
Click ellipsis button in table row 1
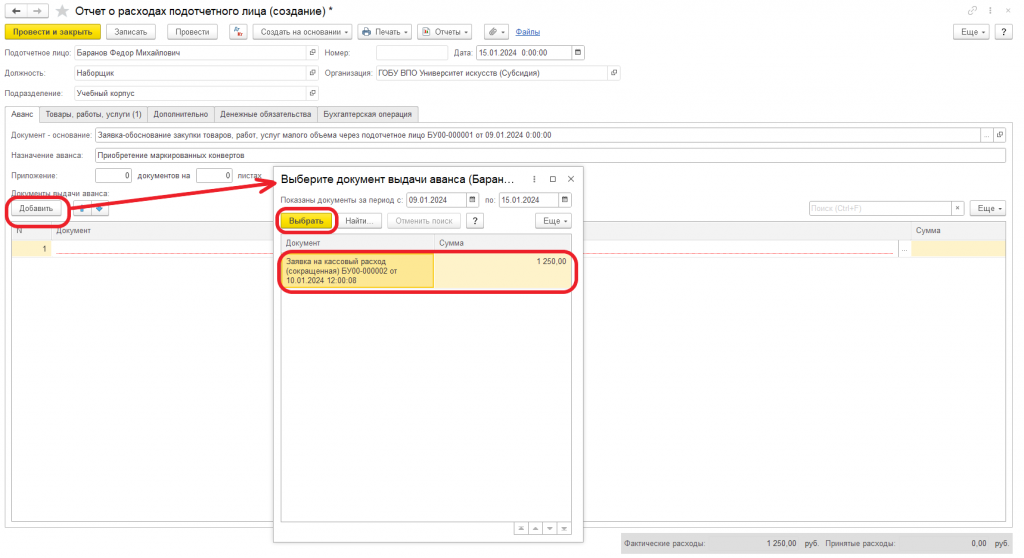[x=904, y=249]
